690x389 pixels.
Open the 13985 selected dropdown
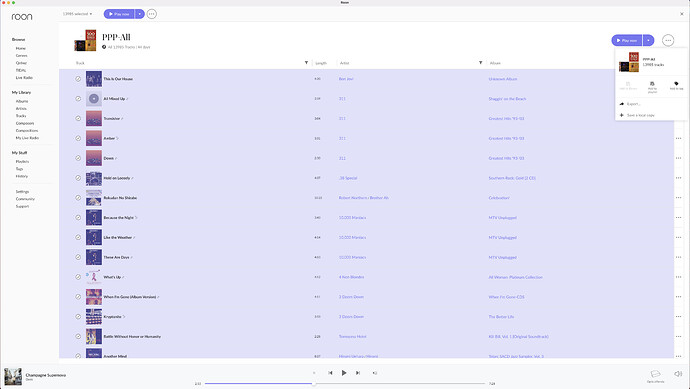77,14
